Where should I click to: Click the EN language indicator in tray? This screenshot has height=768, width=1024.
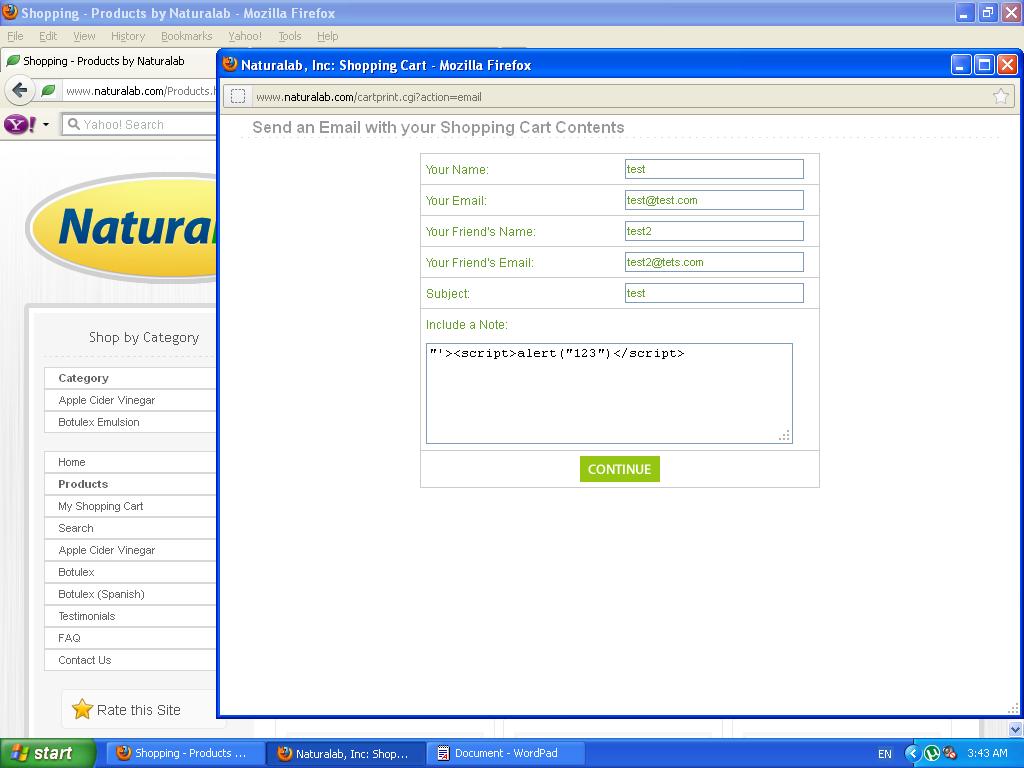click(885, 754)
